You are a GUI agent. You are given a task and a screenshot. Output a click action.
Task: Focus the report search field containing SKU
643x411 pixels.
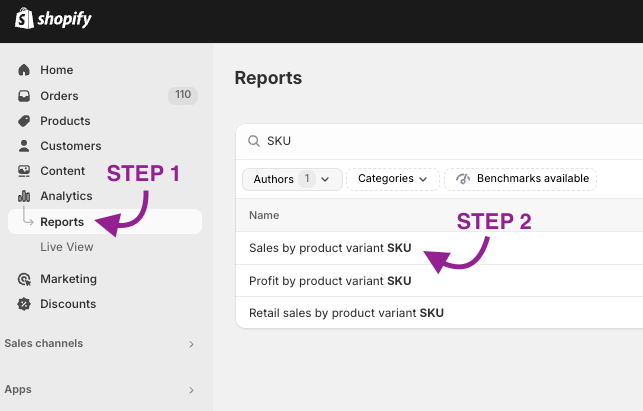439,141
